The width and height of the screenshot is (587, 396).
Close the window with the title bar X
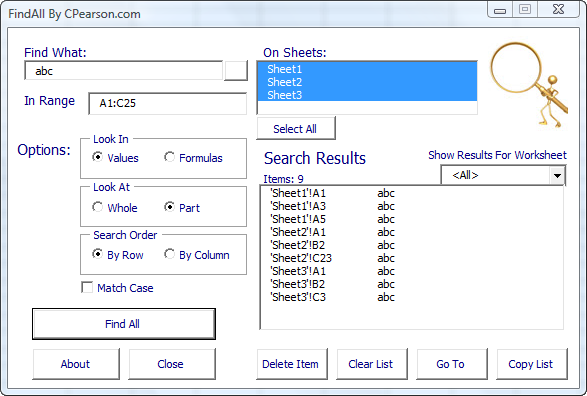pos(559,10)
